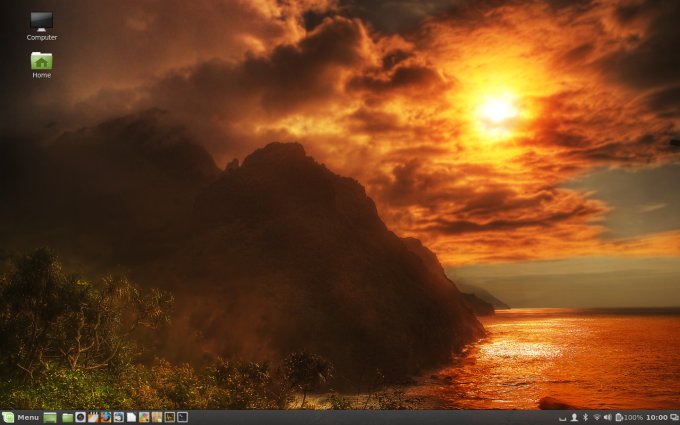Launch Thunderbird mail from the panel

(x=118, y=417)
